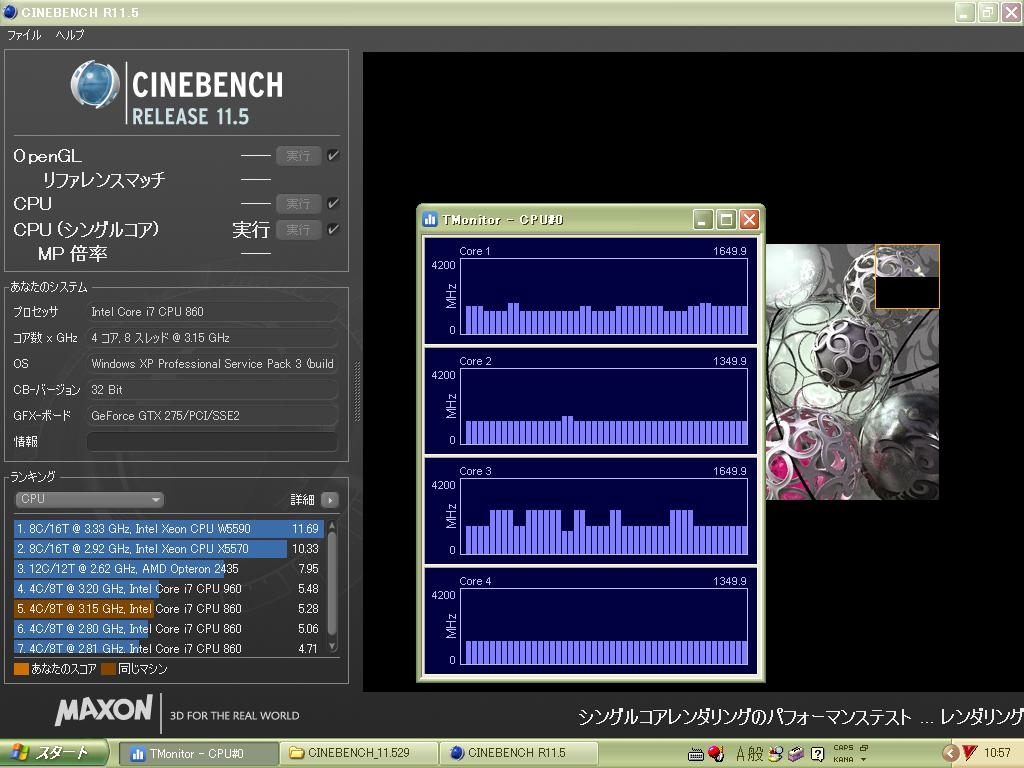Click the ranking list scrollbar down arrow
This screenshot has width=1024, height=768.
pos(332,647)
